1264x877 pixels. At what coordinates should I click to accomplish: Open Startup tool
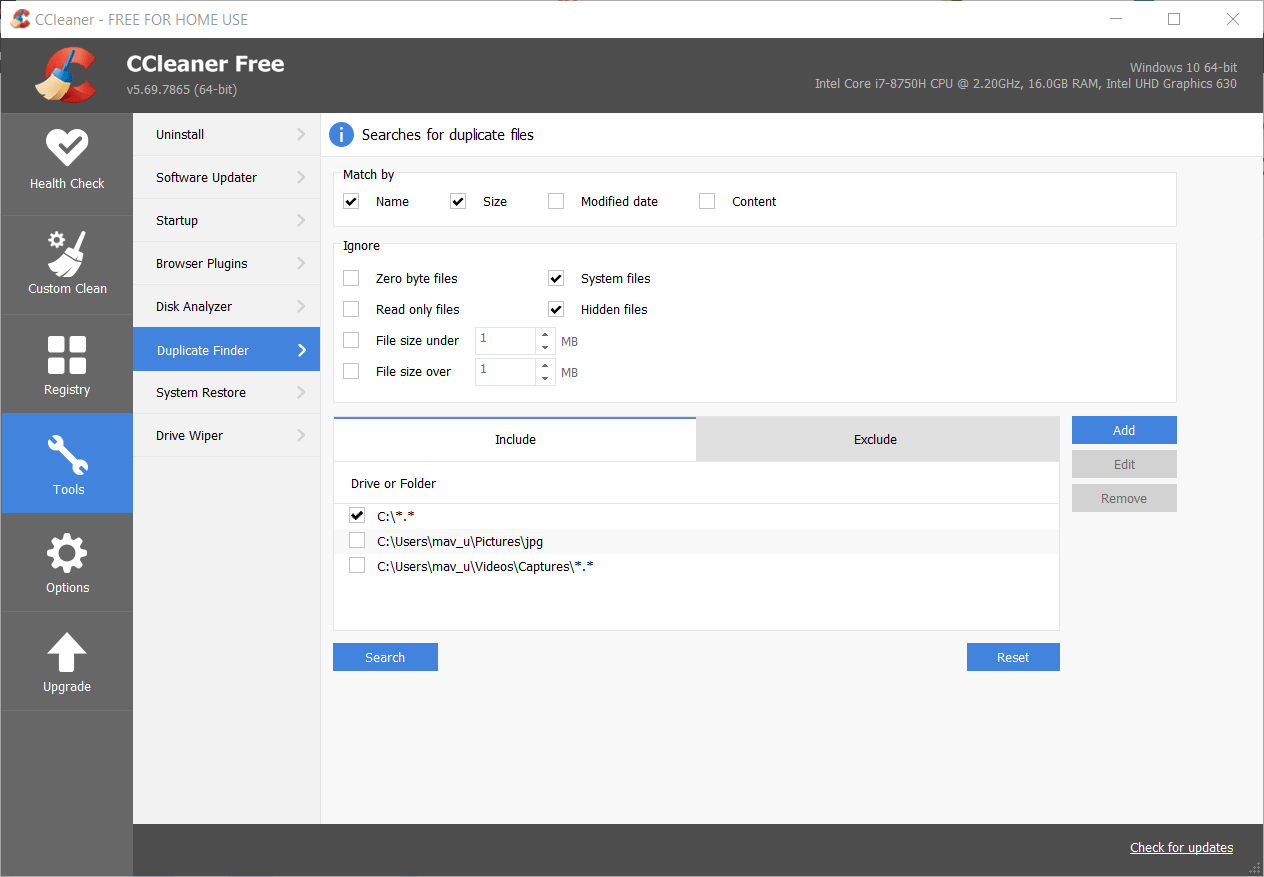click(x=227, y=220)
